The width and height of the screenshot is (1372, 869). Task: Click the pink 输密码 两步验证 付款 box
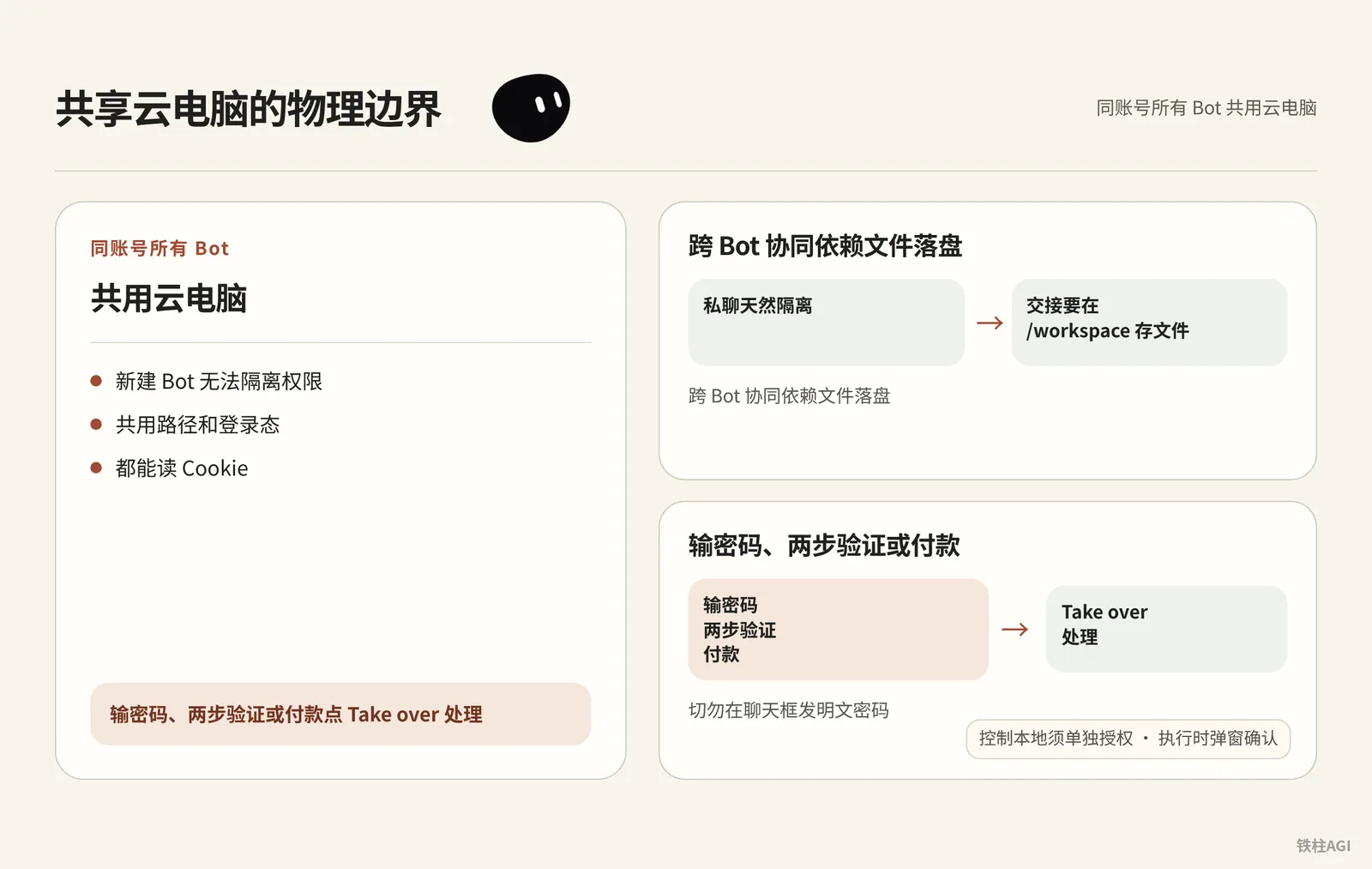[838, 630]
